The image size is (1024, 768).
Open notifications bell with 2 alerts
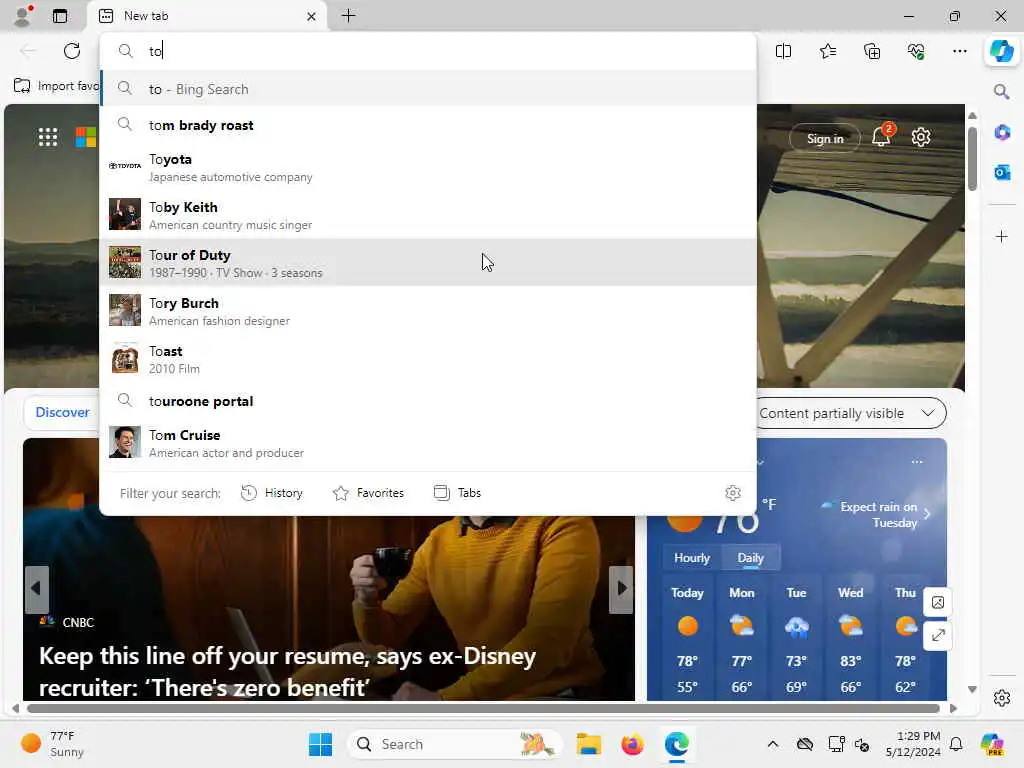click(882, 136)
